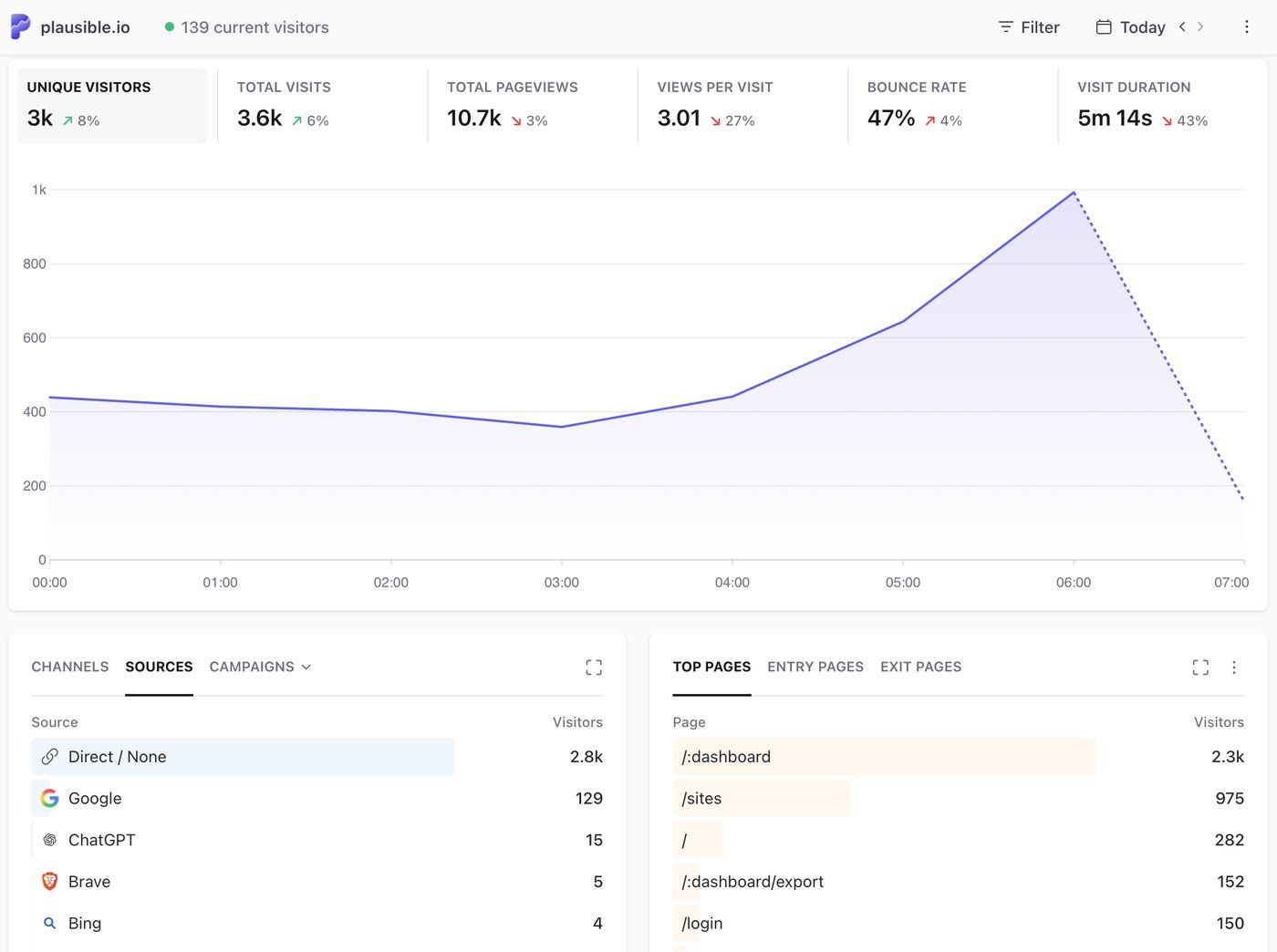Click the Filter lines icon
The image size is (1277, 952).
point(1005,27)
